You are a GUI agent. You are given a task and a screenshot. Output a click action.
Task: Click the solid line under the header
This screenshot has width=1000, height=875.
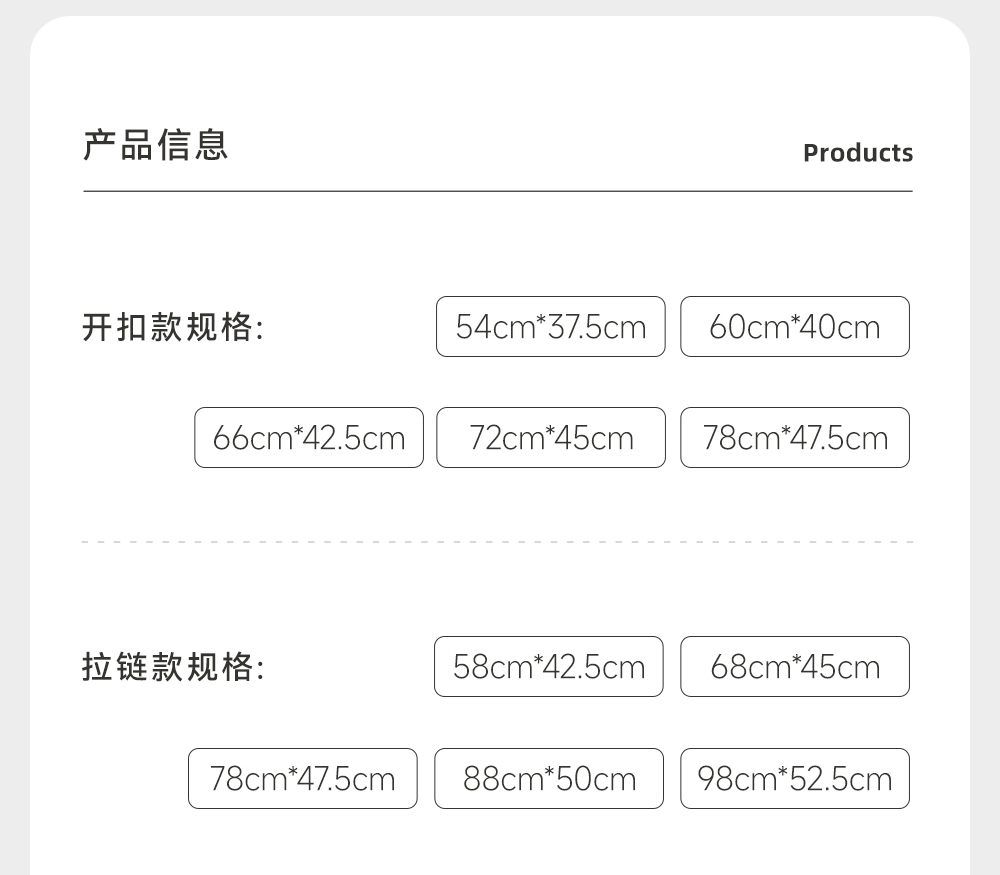click(498, 191)
